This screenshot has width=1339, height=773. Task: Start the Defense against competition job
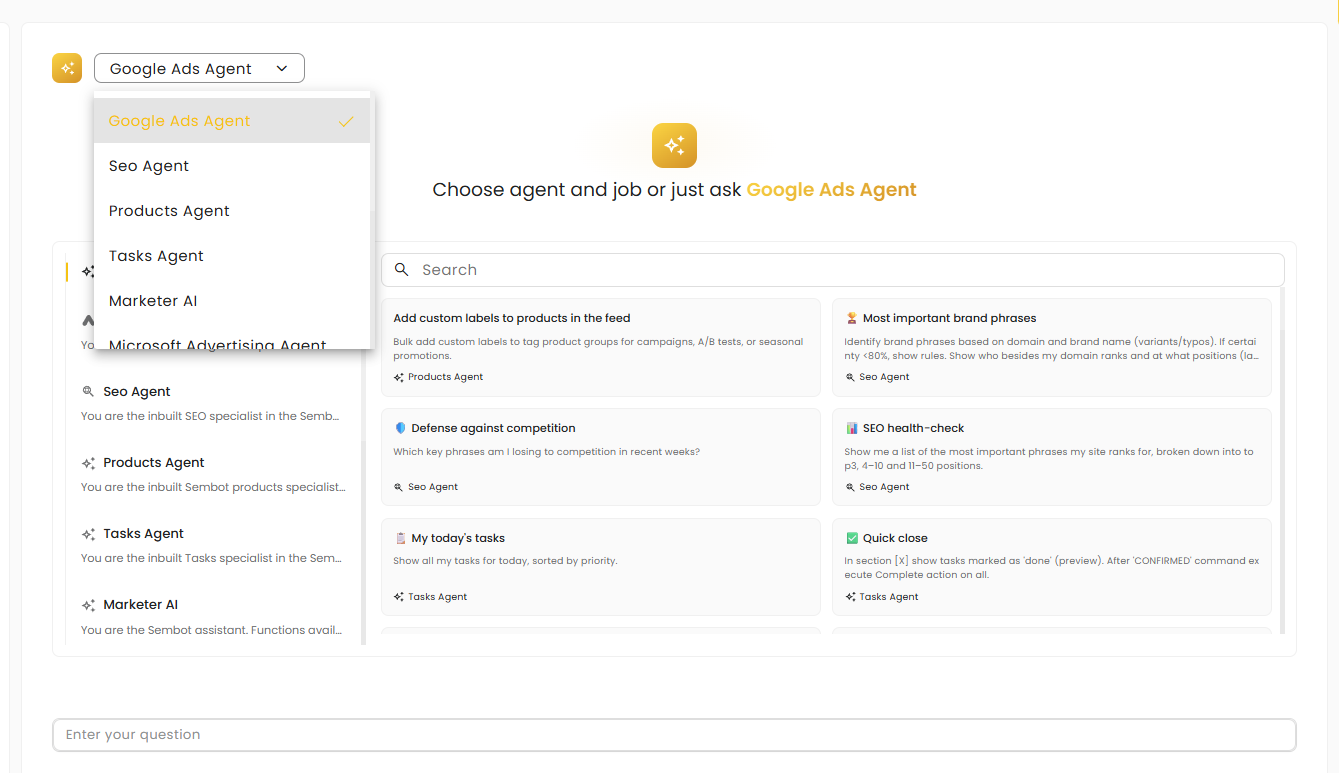tap(601, 457)
